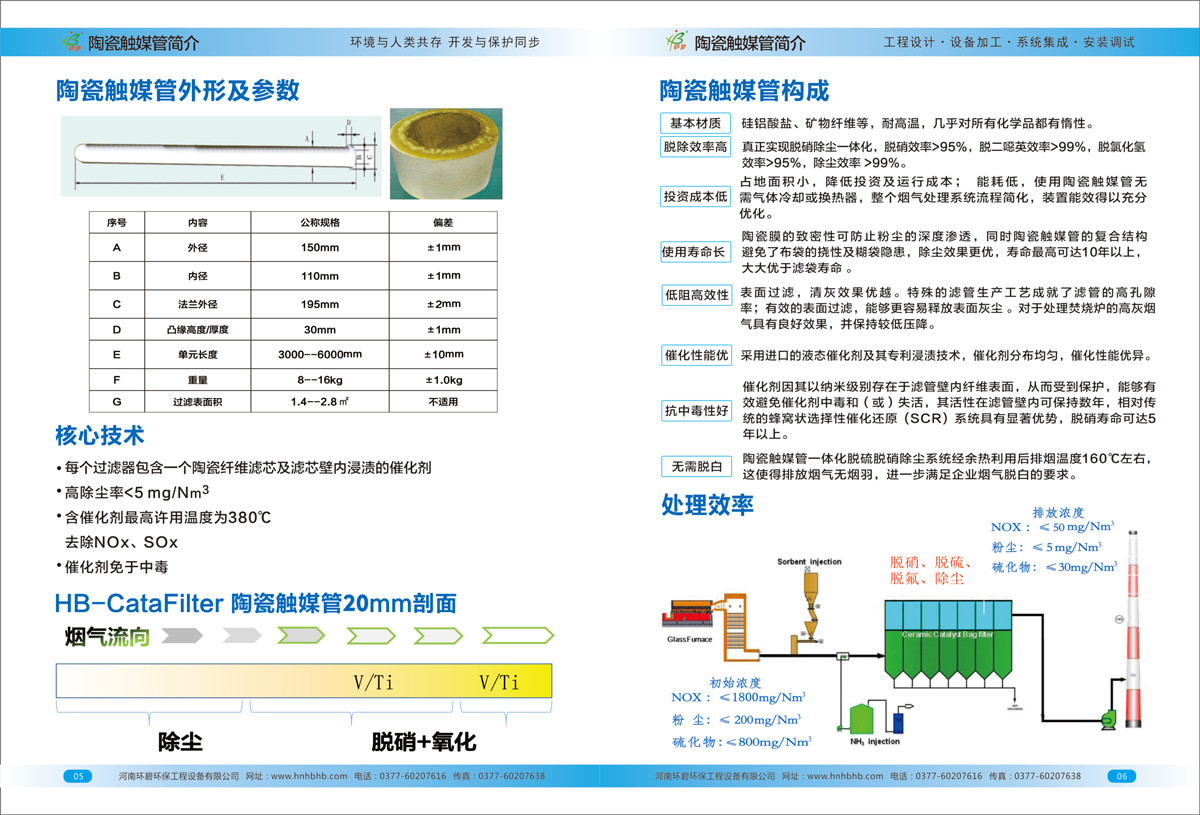1200x815 pixels.
Task: Click the green logo in the left page header
Action: coord(73,41)
